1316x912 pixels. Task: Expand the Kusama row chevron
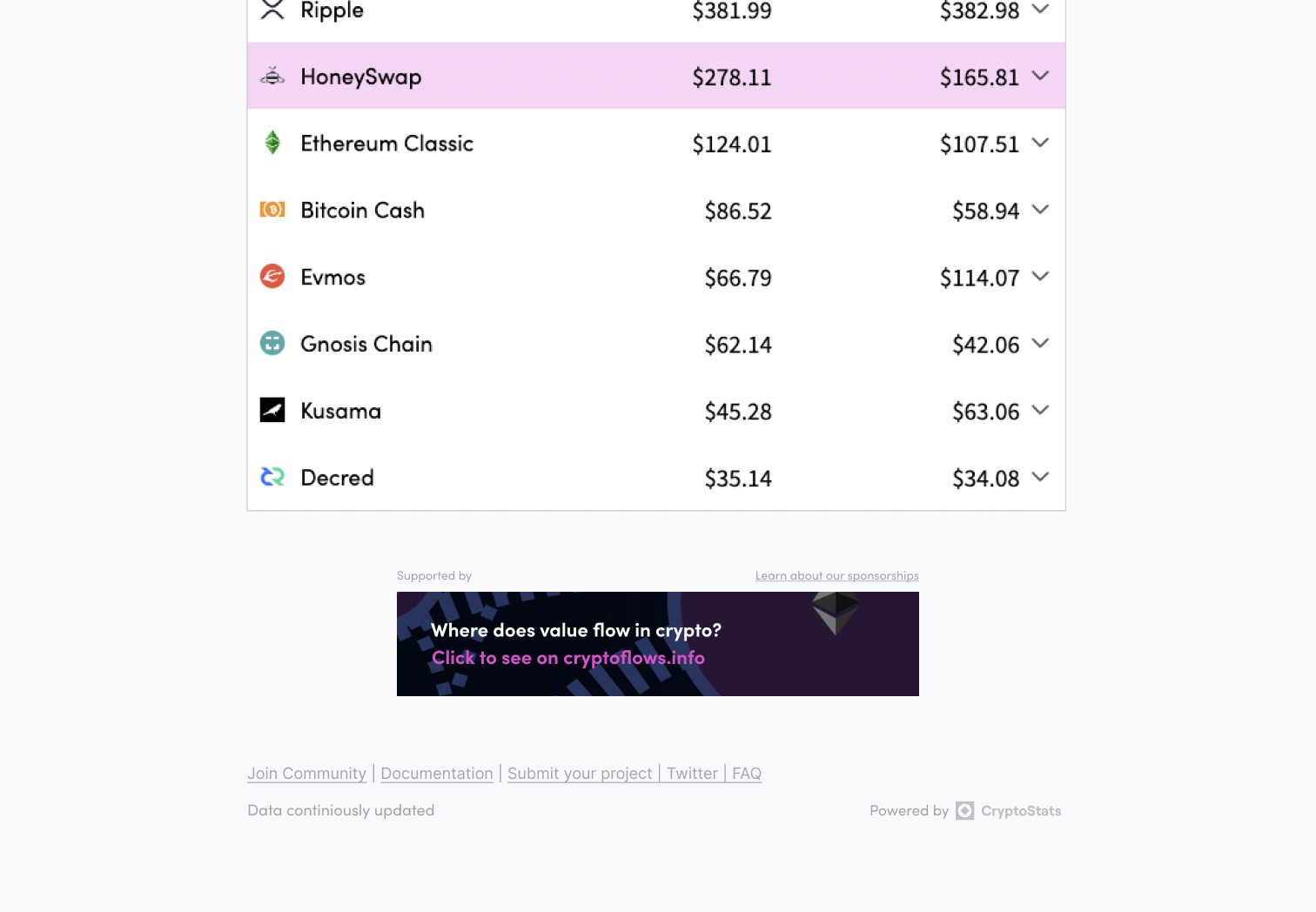click(1040, 410)
